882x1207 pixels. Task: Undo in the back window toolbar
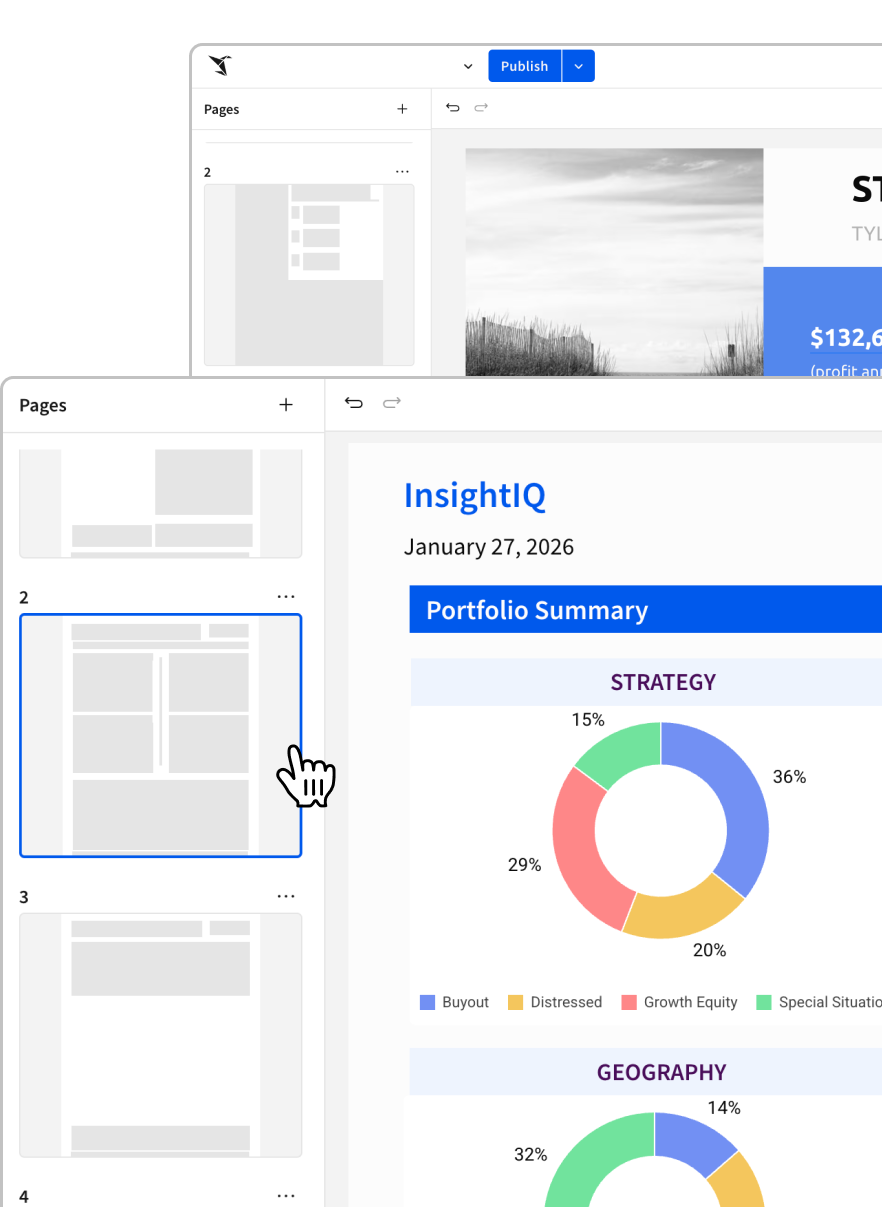point(453,107)
